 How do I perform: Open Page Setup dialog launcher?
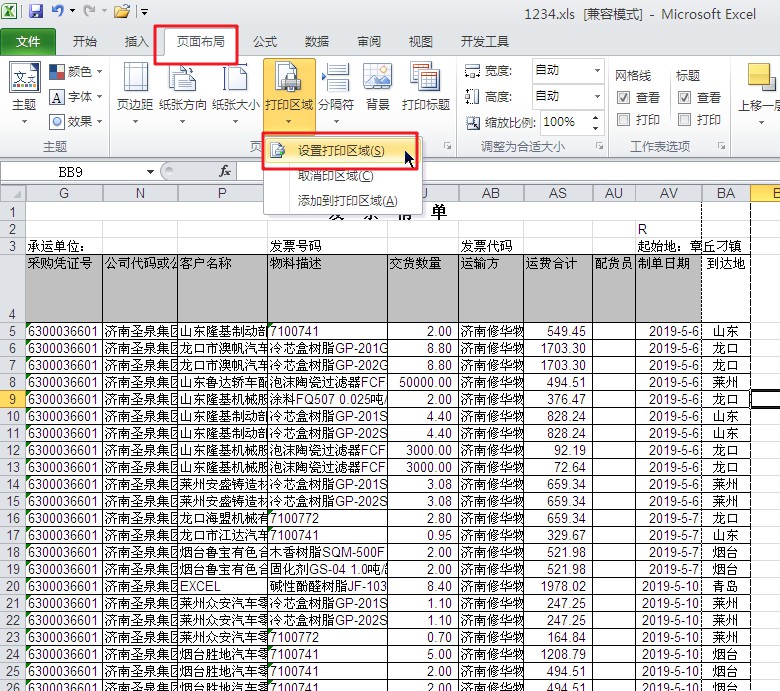[447, 146]
